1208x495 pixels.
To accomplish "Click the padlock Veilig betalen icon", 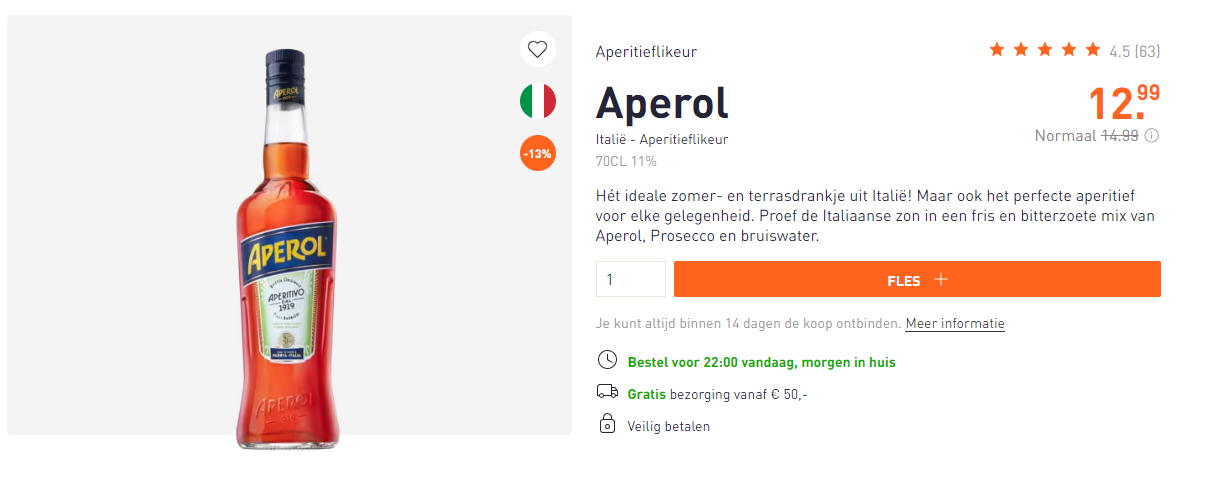I will (606, 424).
